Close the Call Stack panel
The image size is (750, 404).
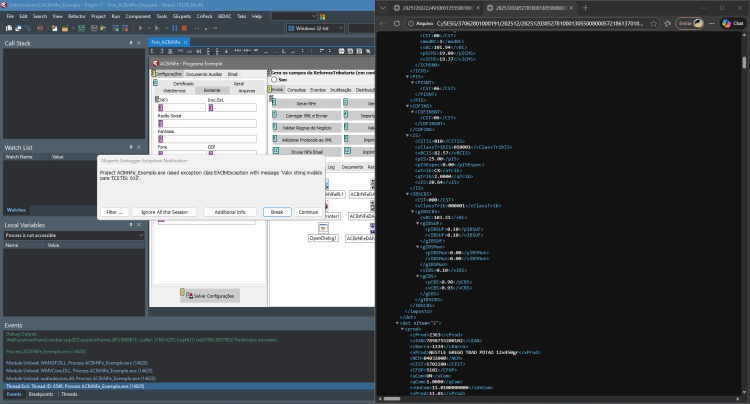pos(139,43)
